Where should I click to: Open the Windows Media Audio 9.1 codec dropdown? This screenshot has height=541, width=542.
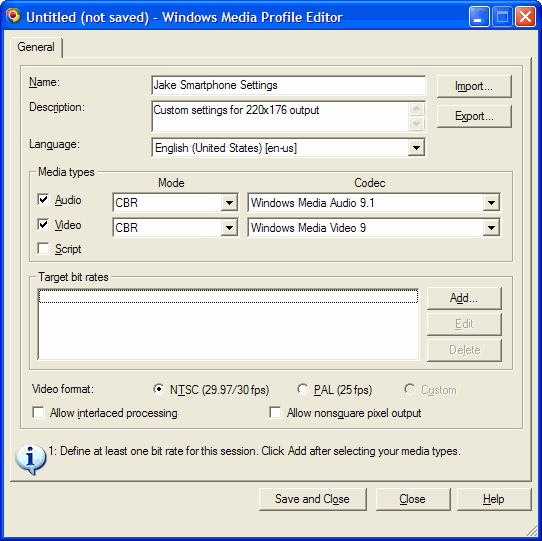click(x=491, y=203)
